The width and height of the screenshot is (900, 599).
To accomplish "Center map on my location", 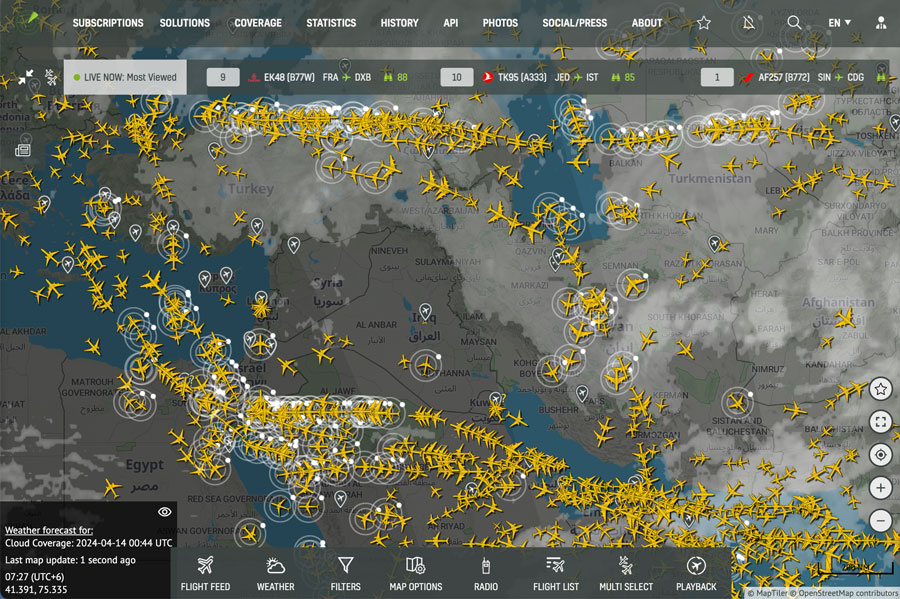I will click(x=880, y=455).
